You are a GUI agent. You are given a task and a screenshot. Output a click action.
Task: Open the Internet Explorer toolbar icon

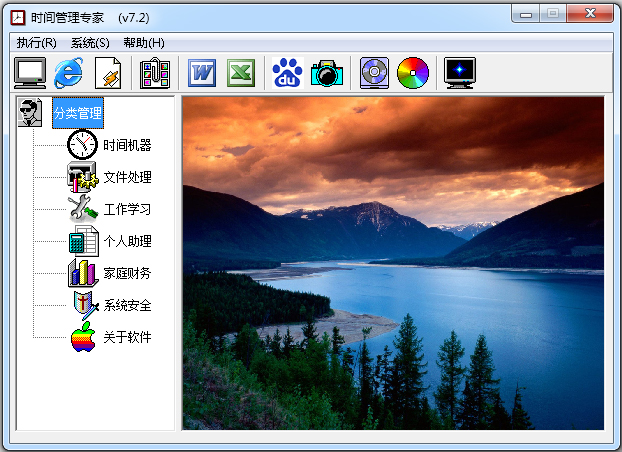(x=68, y=73)
